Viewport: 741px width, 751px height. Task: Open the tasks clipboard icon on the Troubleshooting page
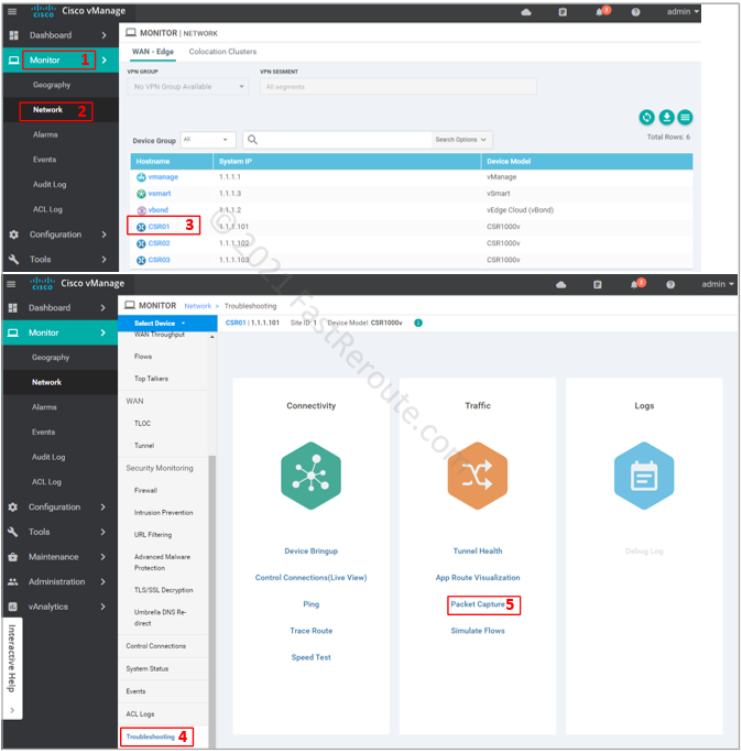click(x=597, y=284)
